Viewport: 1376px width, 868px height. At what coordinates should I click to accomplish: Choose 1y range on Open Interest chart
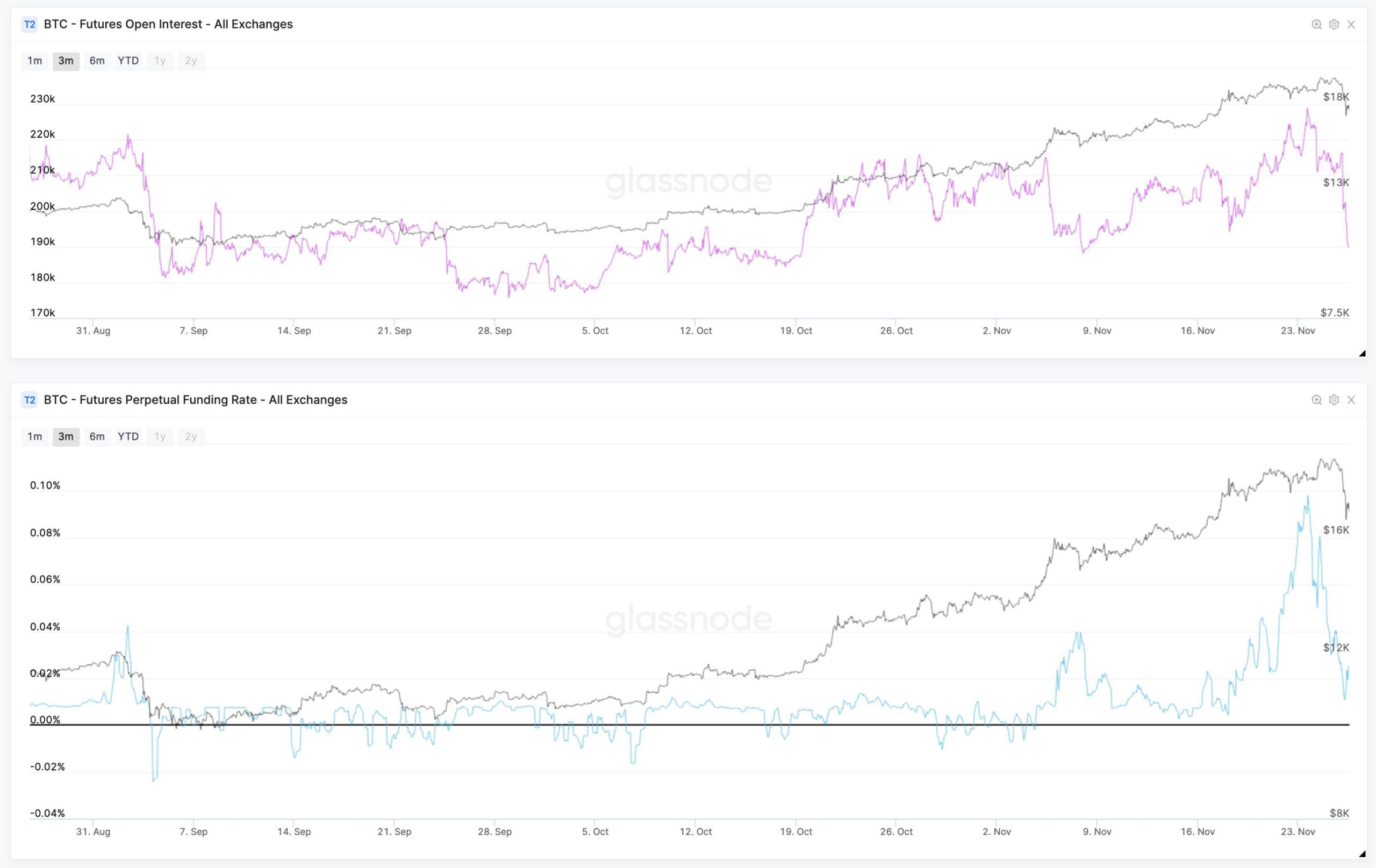pos(160,61)
